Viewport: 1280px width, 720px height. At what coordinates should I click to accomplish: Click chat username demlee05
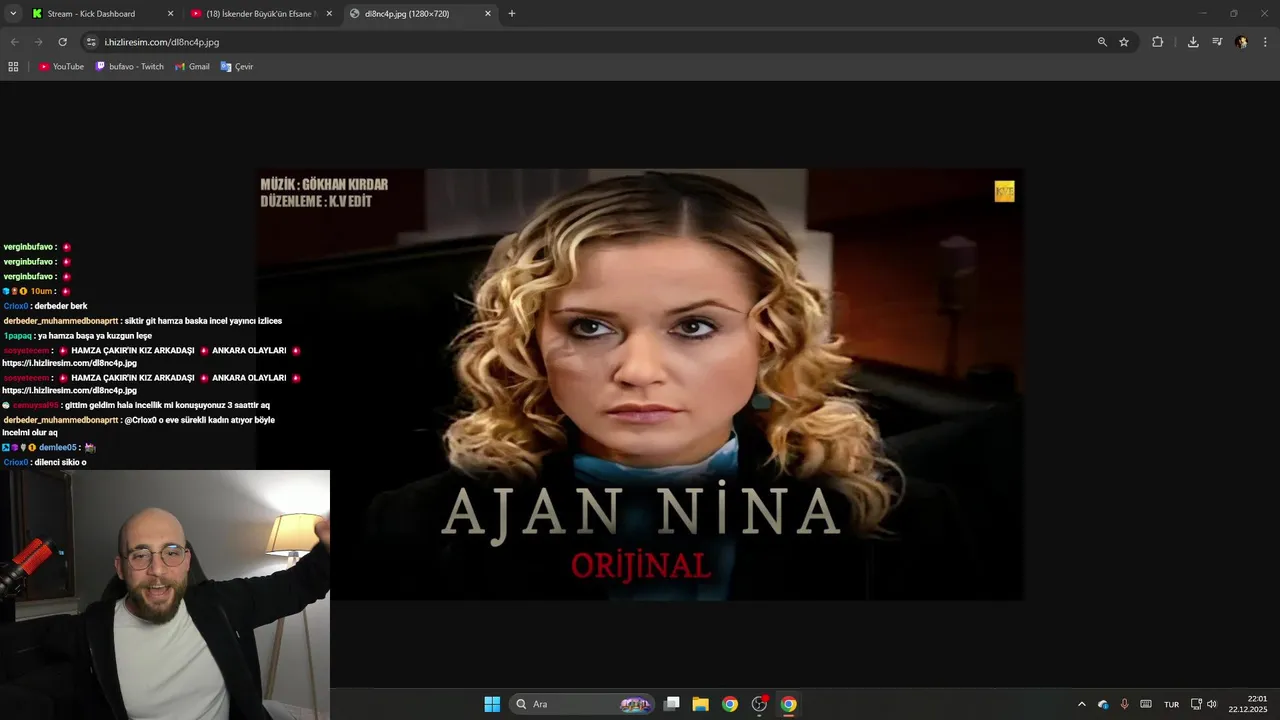click(58, 448)
